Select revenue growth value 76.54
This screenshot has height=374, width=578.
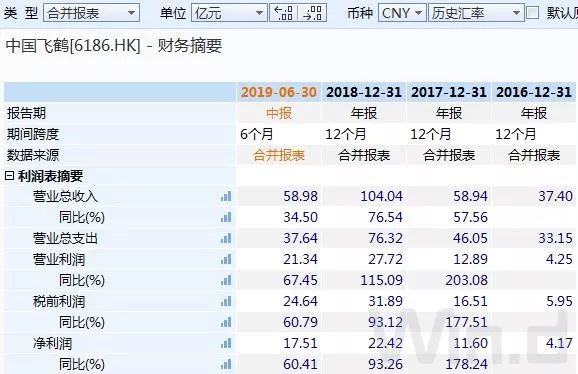(386, 217)
